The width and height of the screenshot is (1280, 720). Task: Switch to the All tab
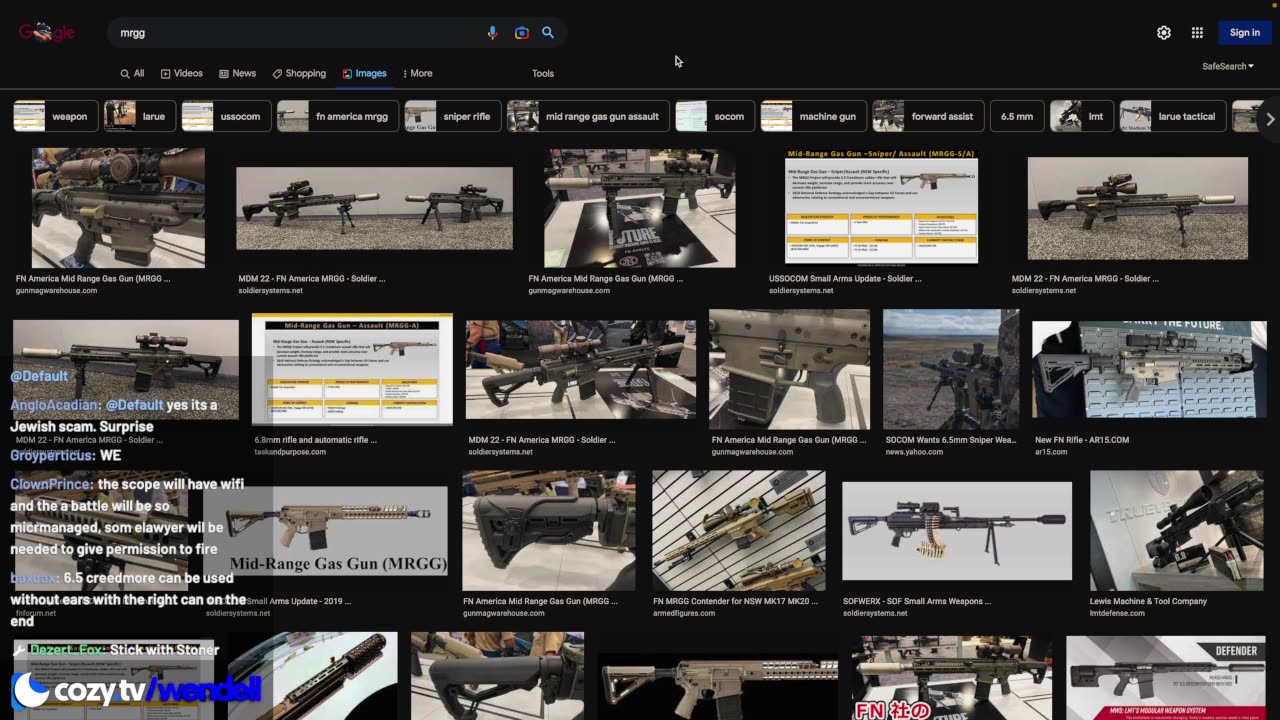click(132, 74)
